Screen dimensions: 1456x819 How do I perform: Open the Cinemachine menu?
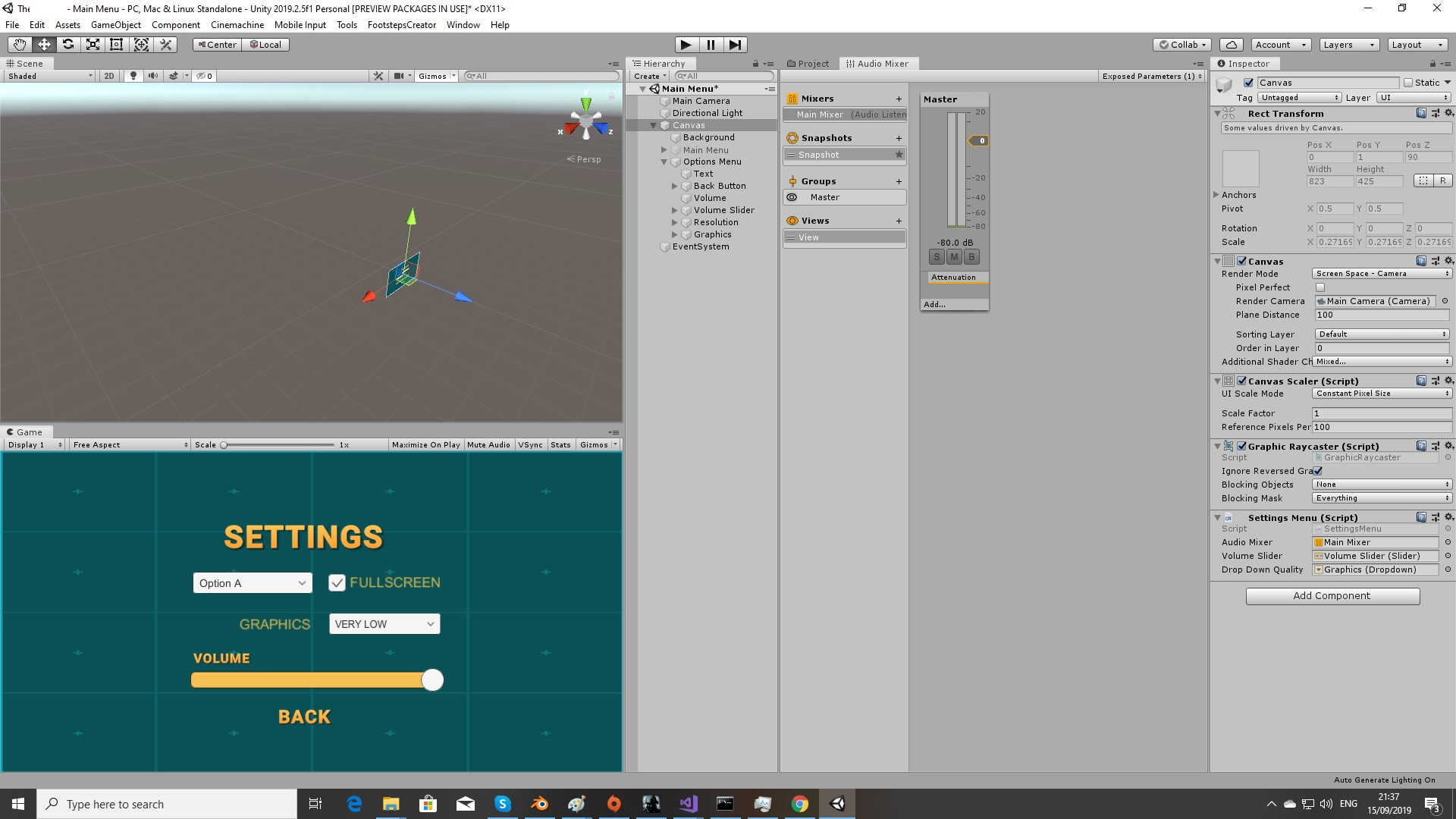(x=237, y=25)
